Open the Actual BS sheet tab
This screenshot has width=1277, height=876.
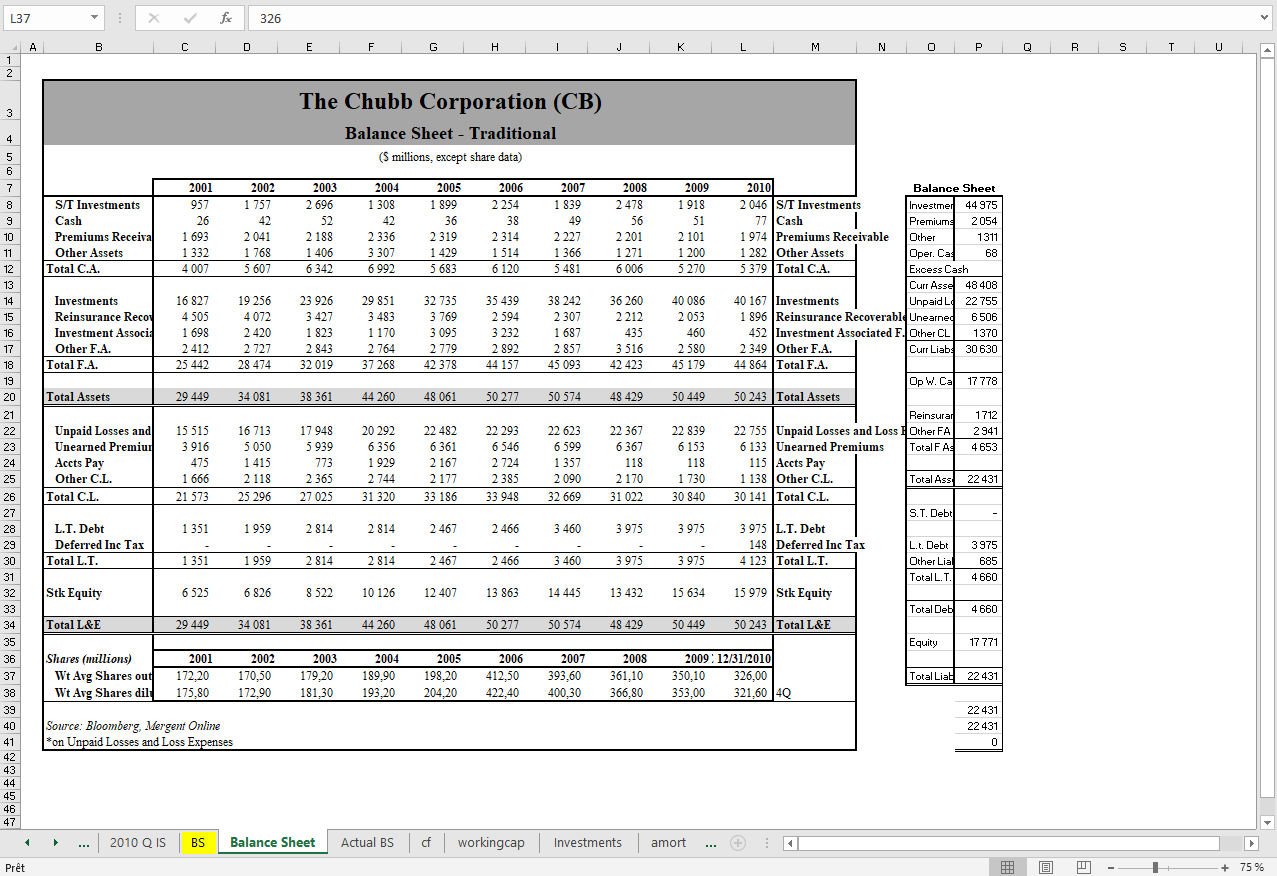click(367, 843)
